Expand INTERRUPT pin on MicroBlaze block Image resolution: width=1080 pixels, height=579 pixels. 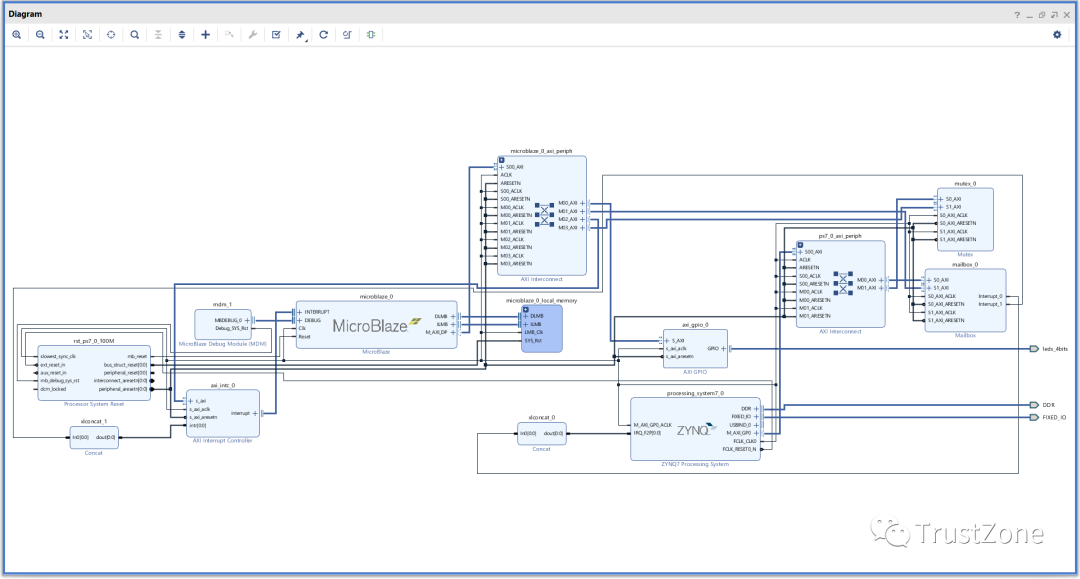(x=300, y=312)
